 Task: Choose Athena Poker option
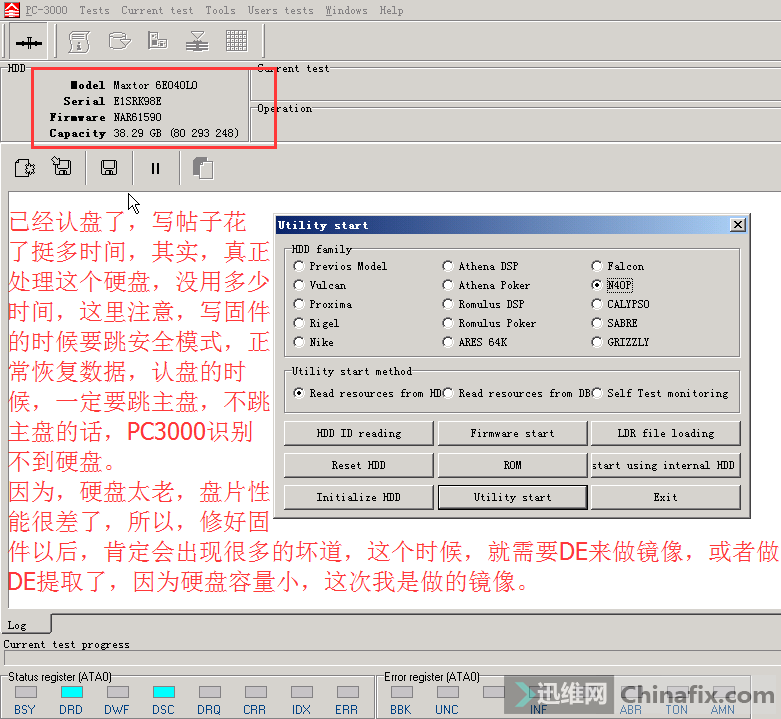(486, 285)
